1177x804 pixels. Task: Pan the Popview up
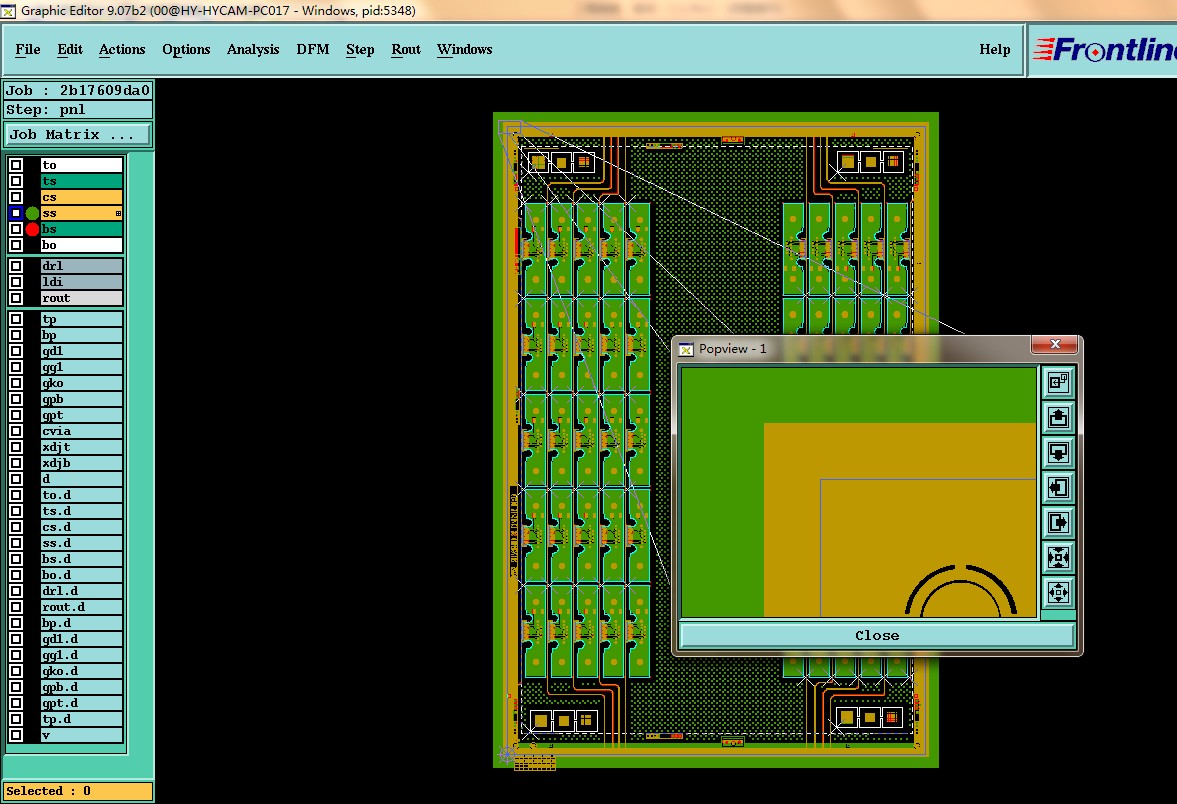pyautogui.click(x=1058, y=417)
